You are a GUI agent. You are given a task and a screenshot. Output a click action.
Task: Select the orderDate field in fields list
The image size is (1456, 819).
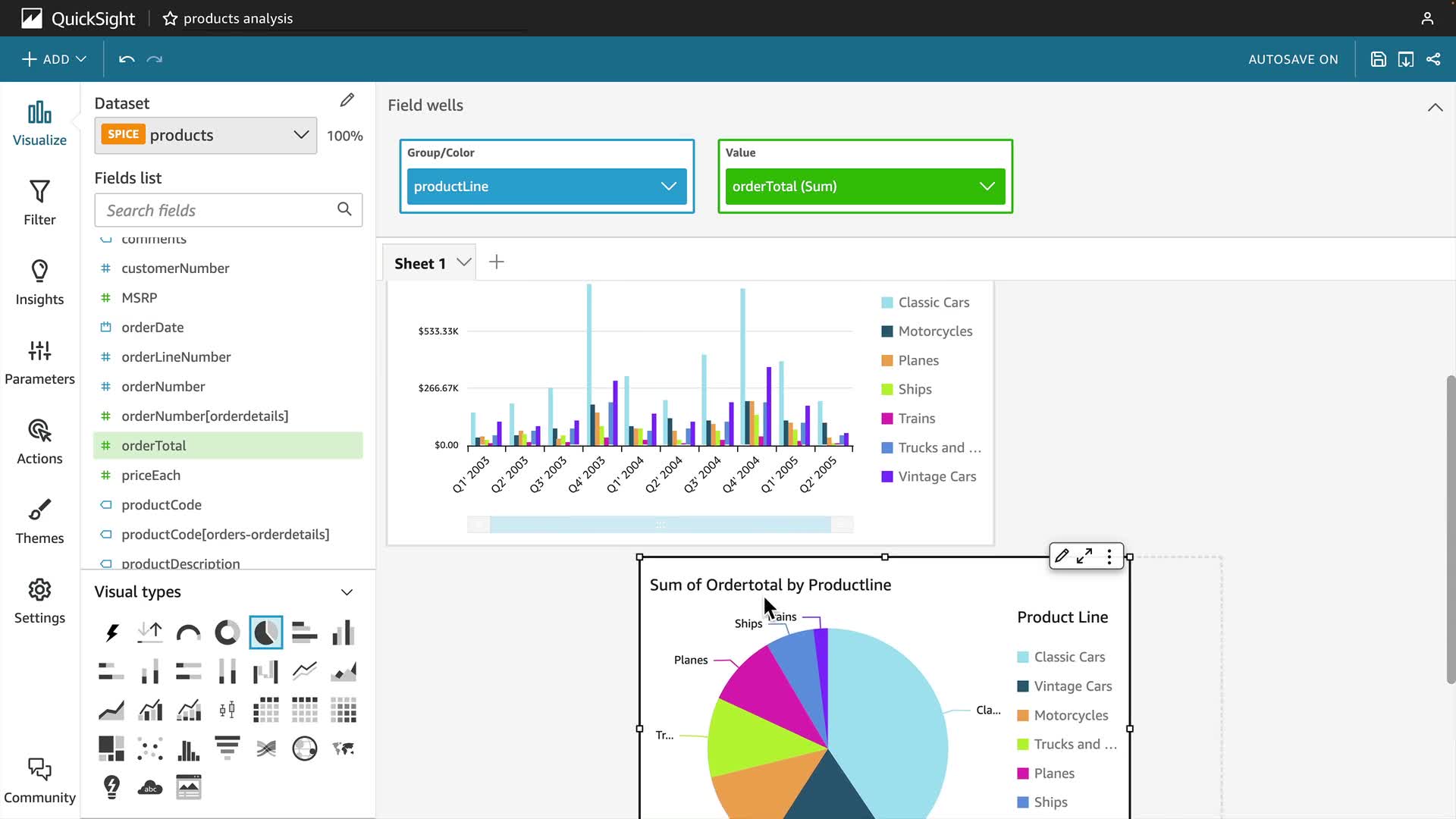[x=152, y=328]
